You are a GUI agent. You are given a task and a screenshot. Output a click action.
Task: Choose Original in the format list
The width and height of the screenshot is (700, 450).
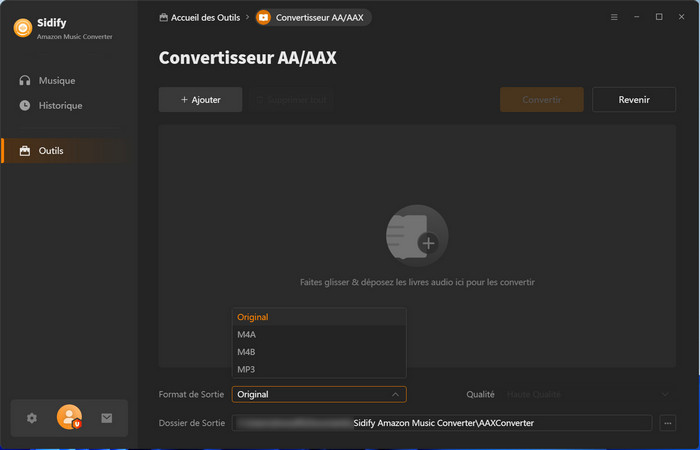(x=319, y=317)
